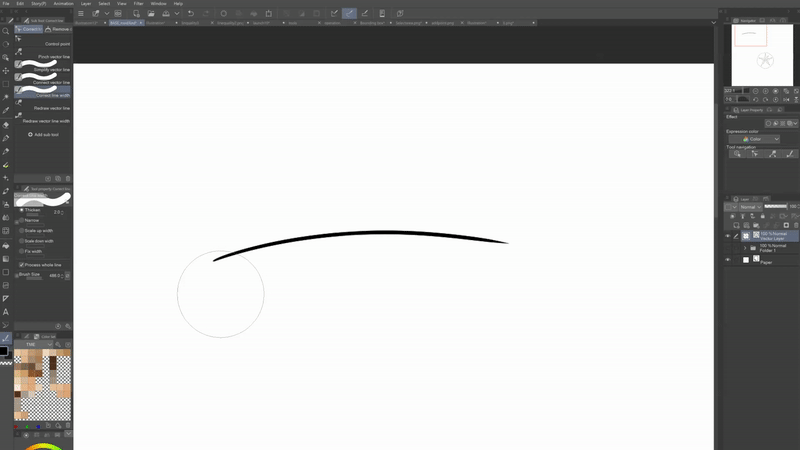Toggle visibility of the Paper layer

[x=728, y=260]
